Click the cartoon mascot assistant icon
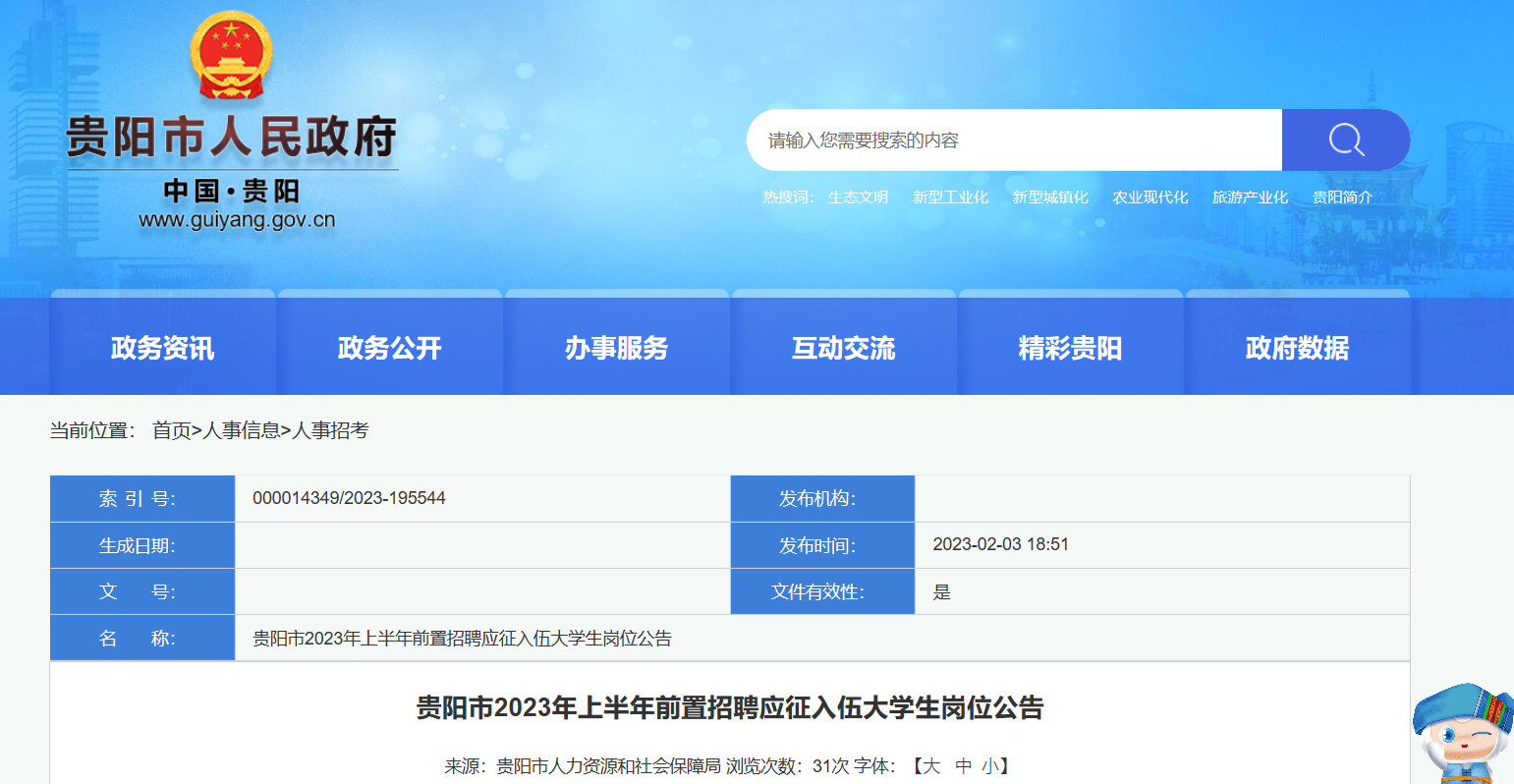The image size is (1514, 784). [x=1463, y=734]
